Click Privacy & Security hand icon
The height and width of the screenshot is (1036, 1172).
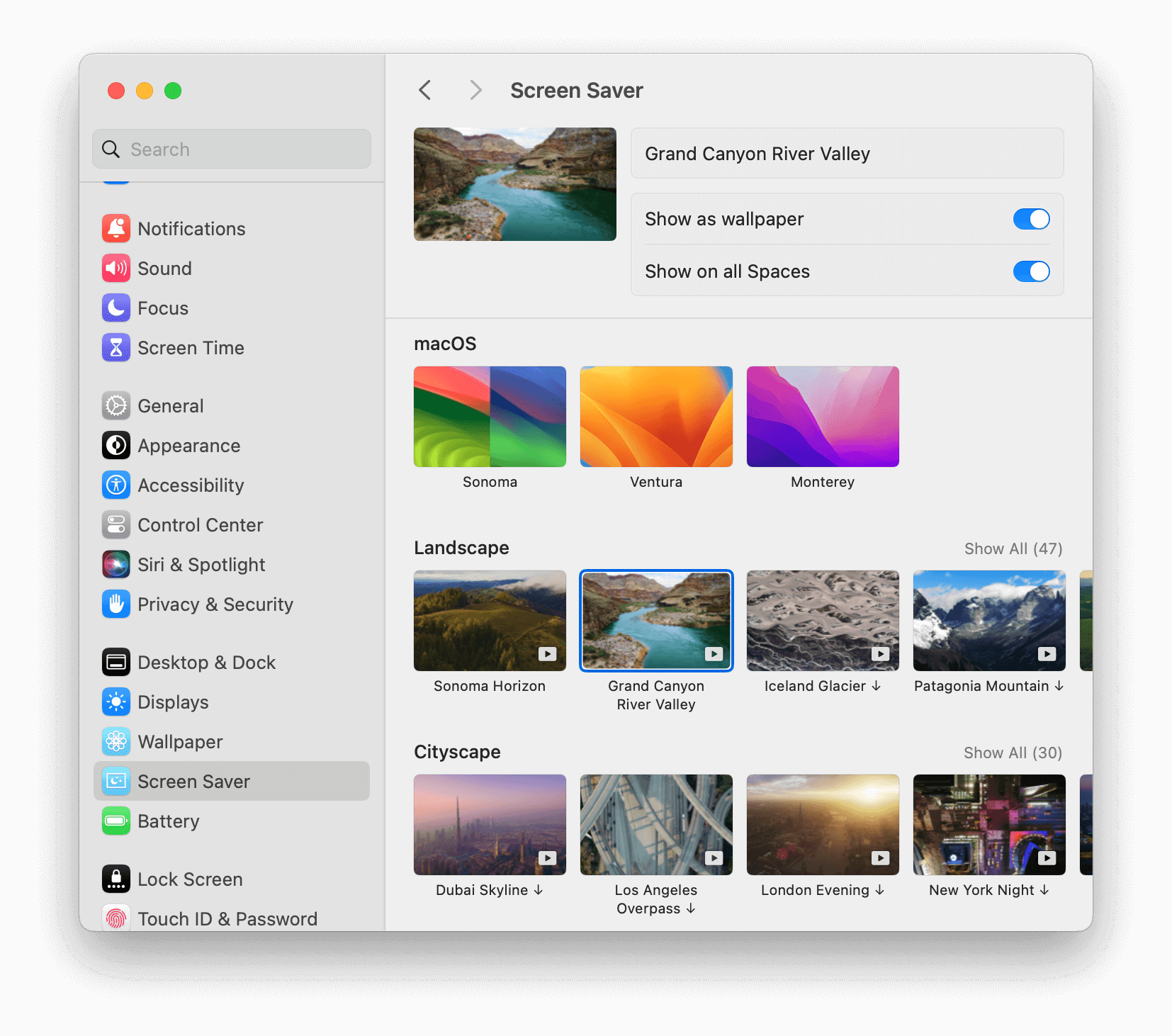[116, 604]
